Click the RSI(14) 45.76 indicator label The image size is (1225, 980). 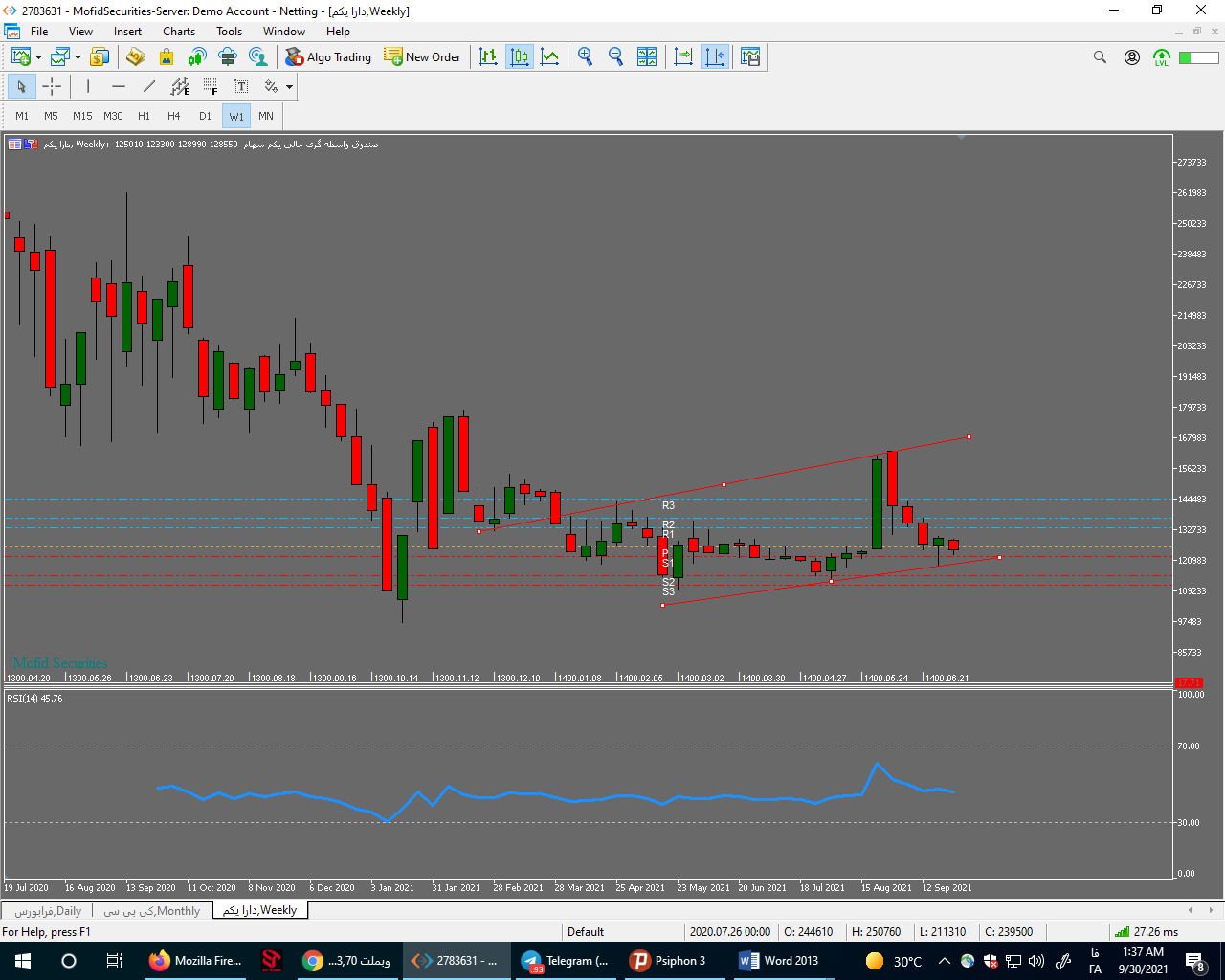coord(34,699)
